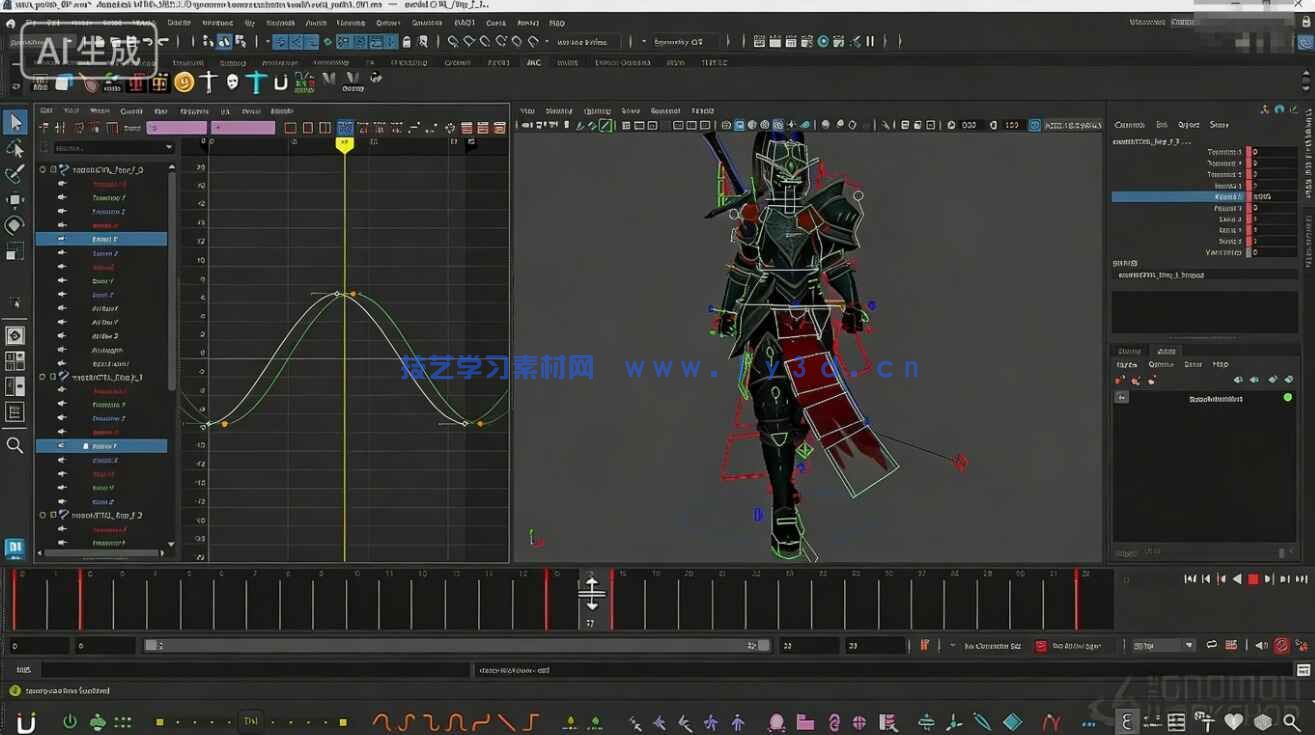
Task: Collapse the first node in graph editor outliner
Action: click(x=42, y=170)
